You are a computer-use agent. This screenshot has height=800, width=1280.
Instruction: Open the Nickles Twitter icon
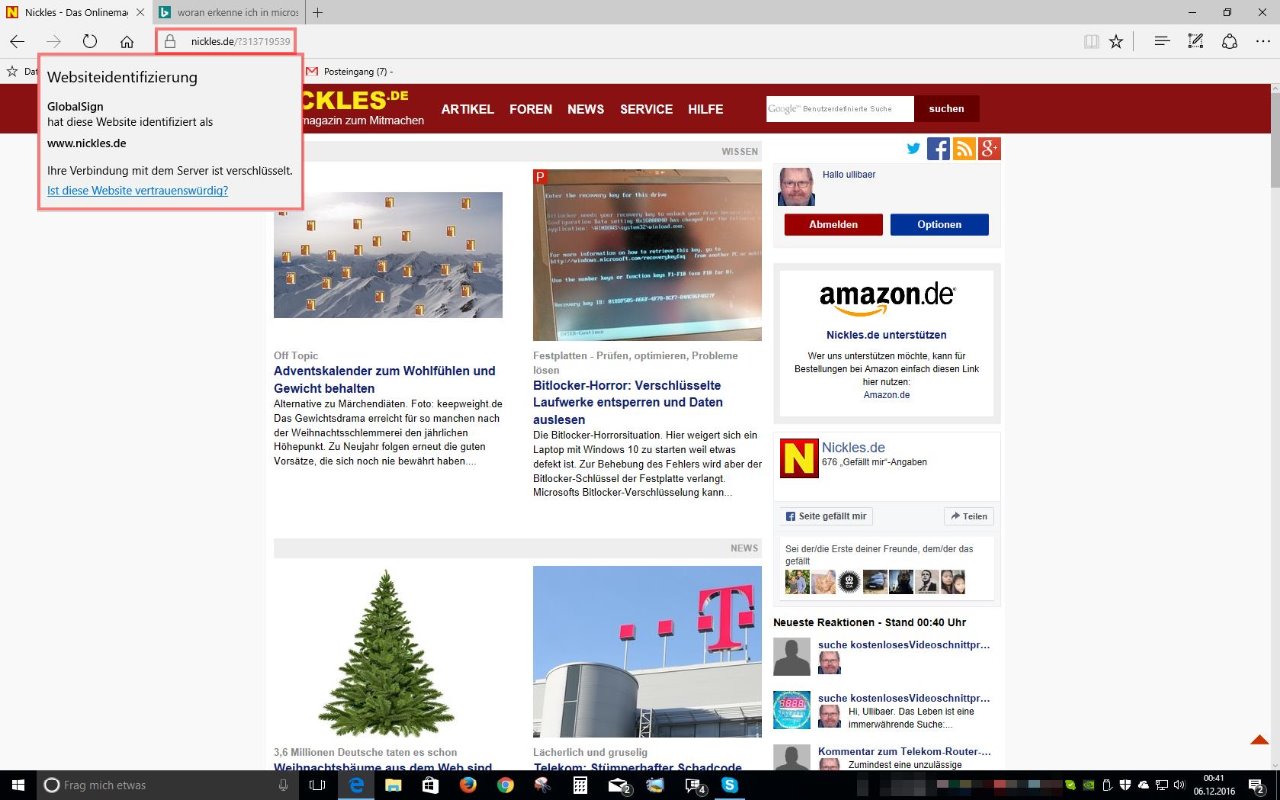[x=913, y=149]
